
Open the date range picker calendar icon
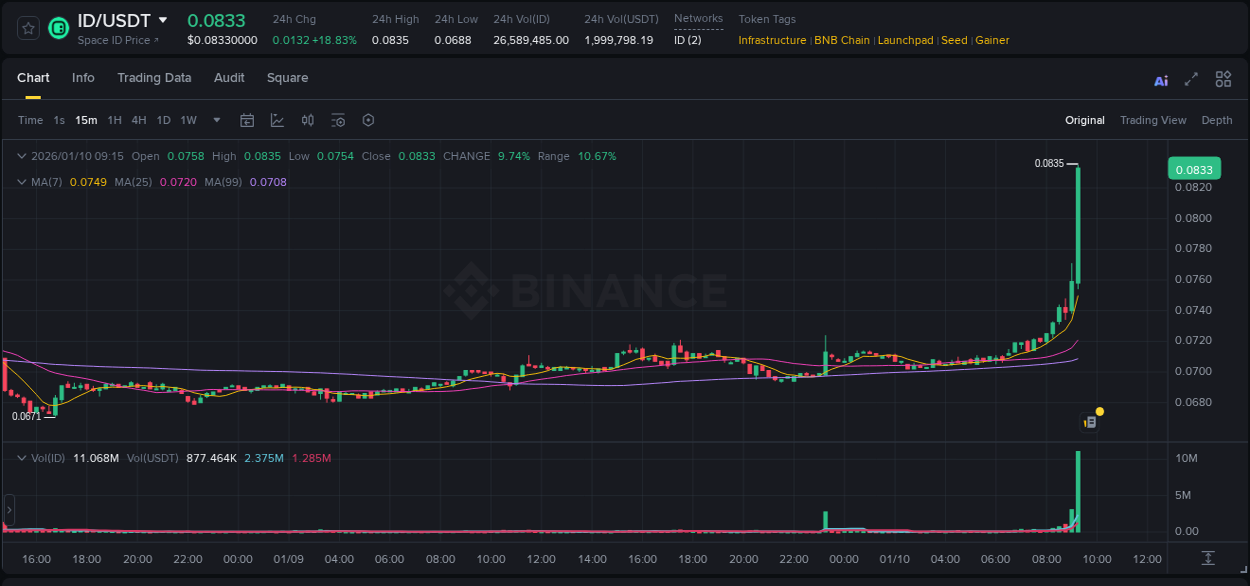pos(247,120)
